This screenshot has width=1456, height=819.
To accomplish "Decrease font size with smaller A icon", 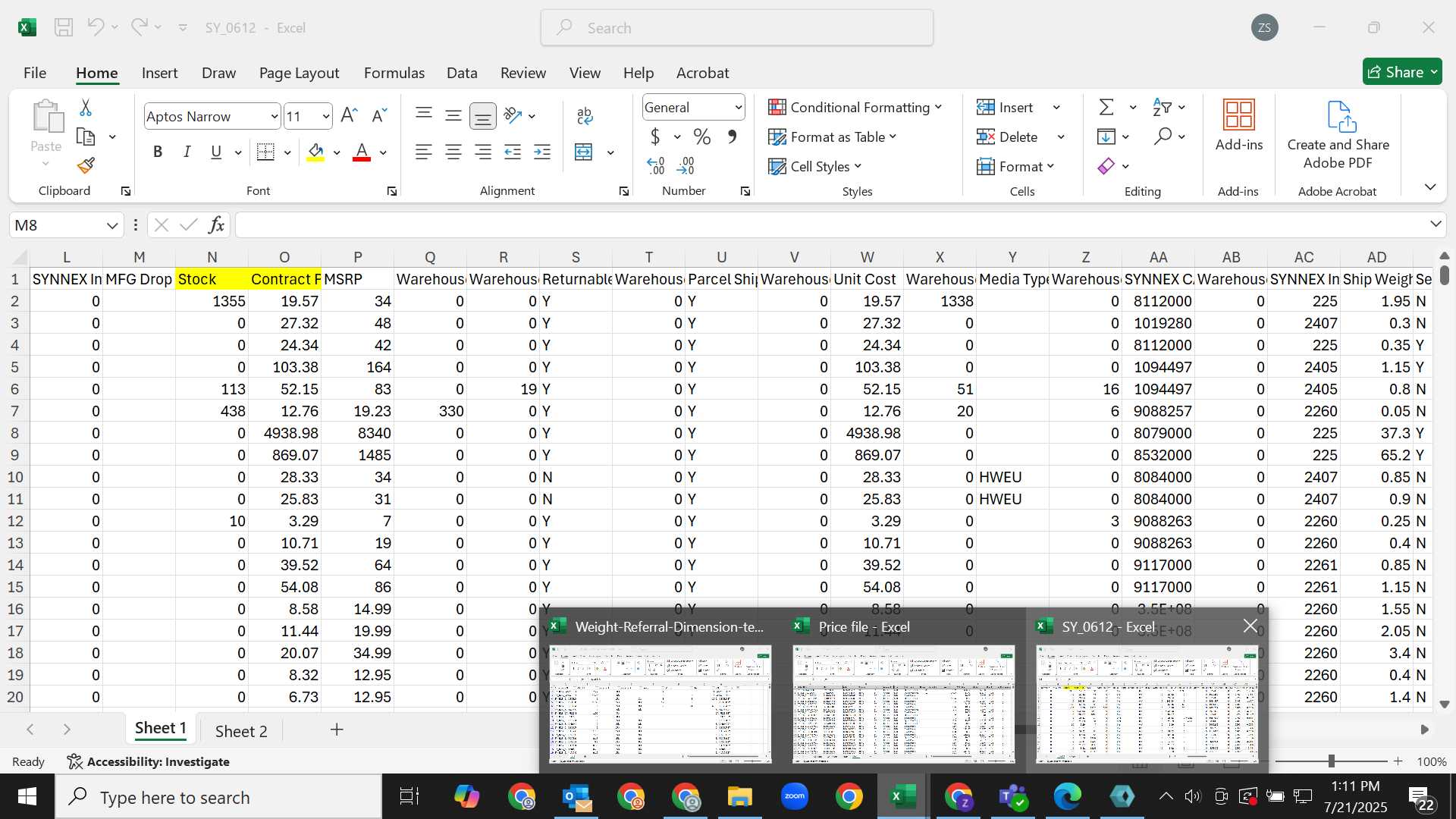I will click(x=379, y=116).
